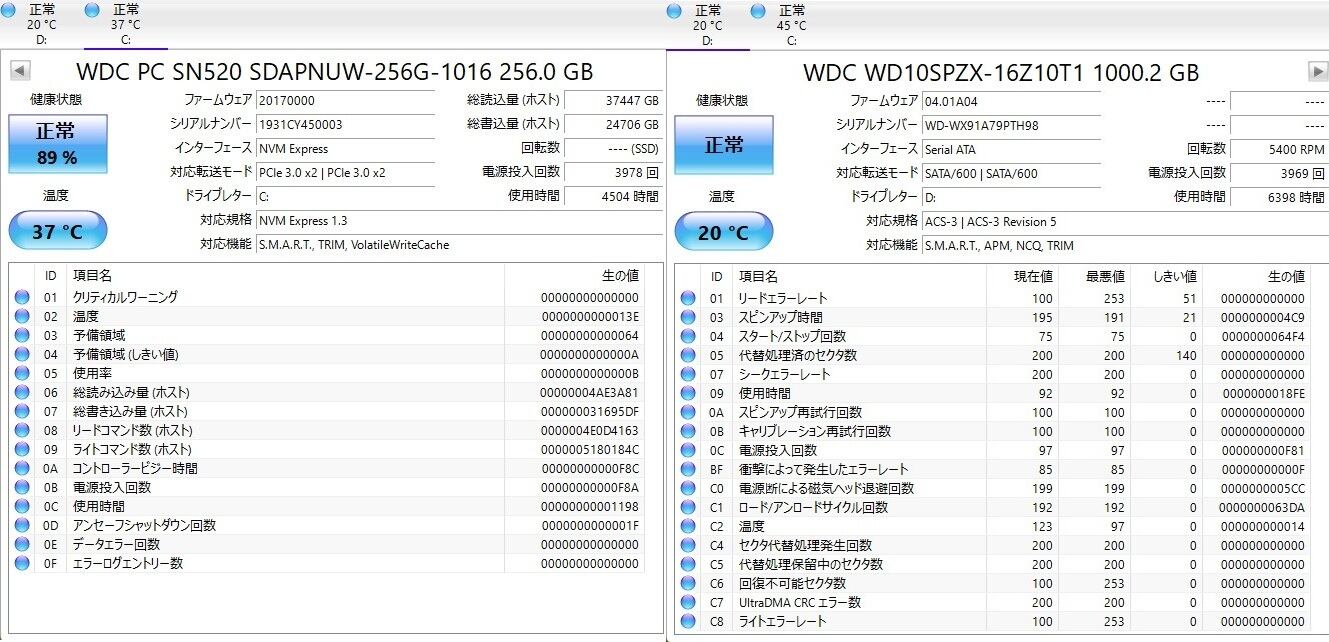Click the しきい値 column header

click(1167, 276)
